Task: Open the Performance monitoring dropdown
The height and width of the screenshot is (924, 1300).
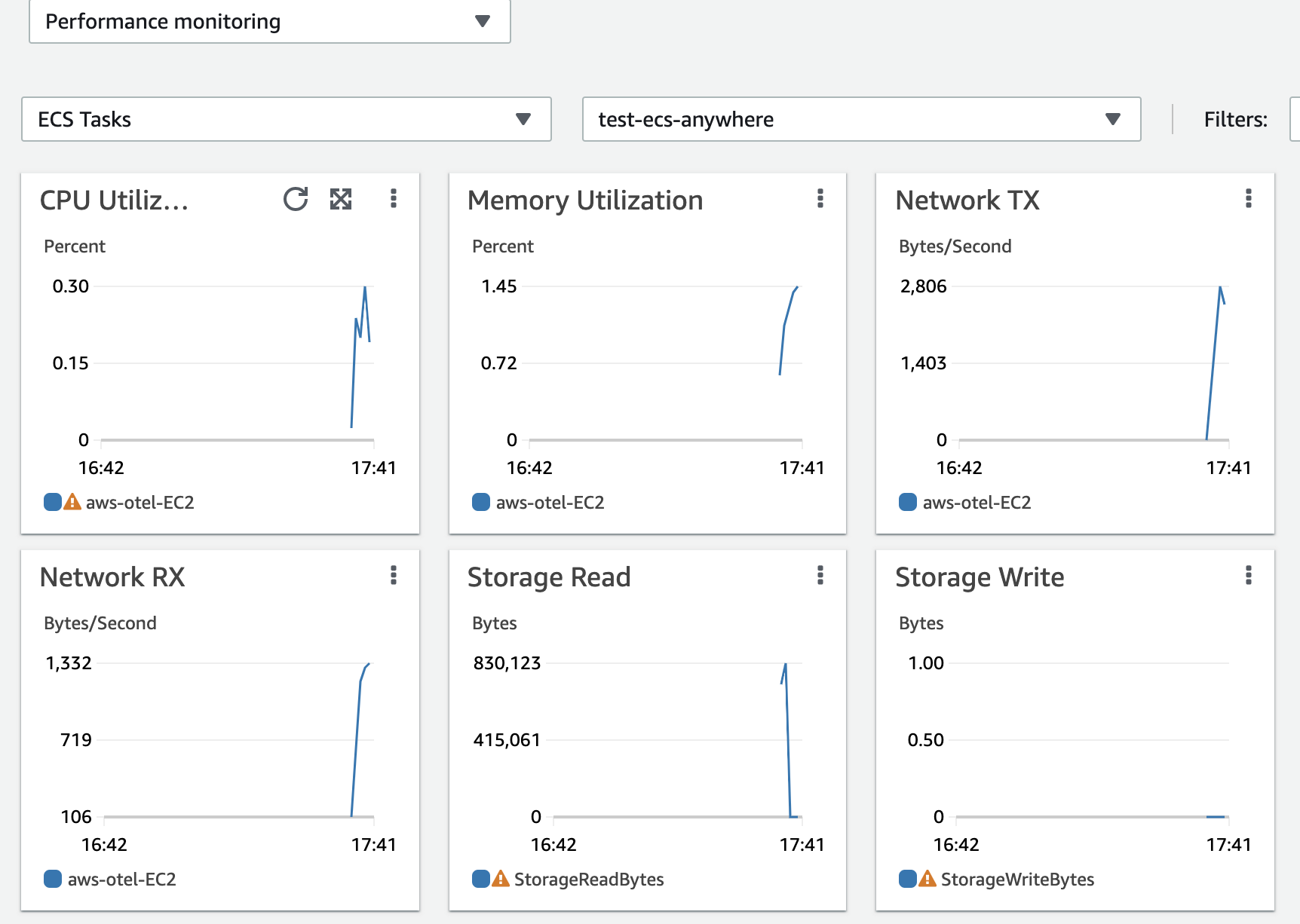Action: coord(269,22)
